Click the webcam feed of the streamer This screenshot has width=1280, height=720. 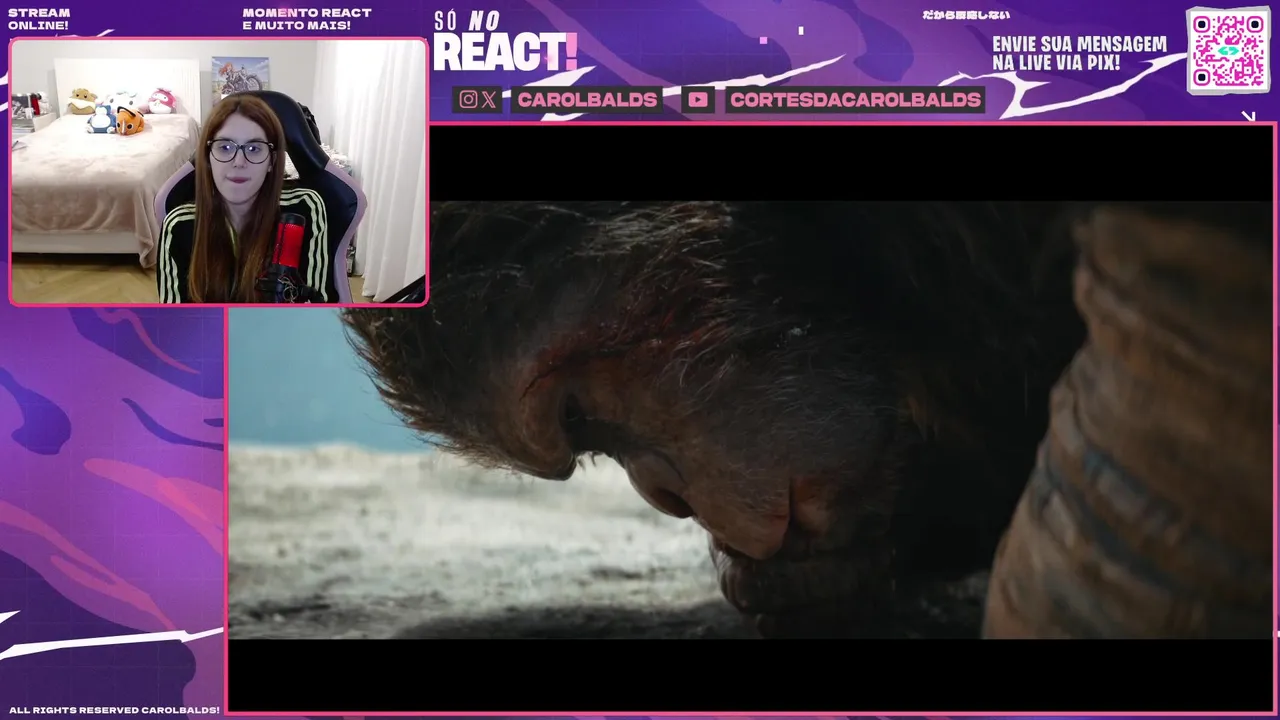218,172
